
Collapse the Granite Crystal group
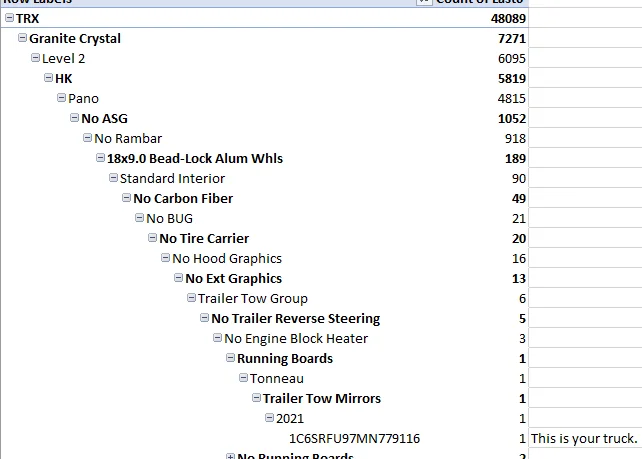[23, 38]
